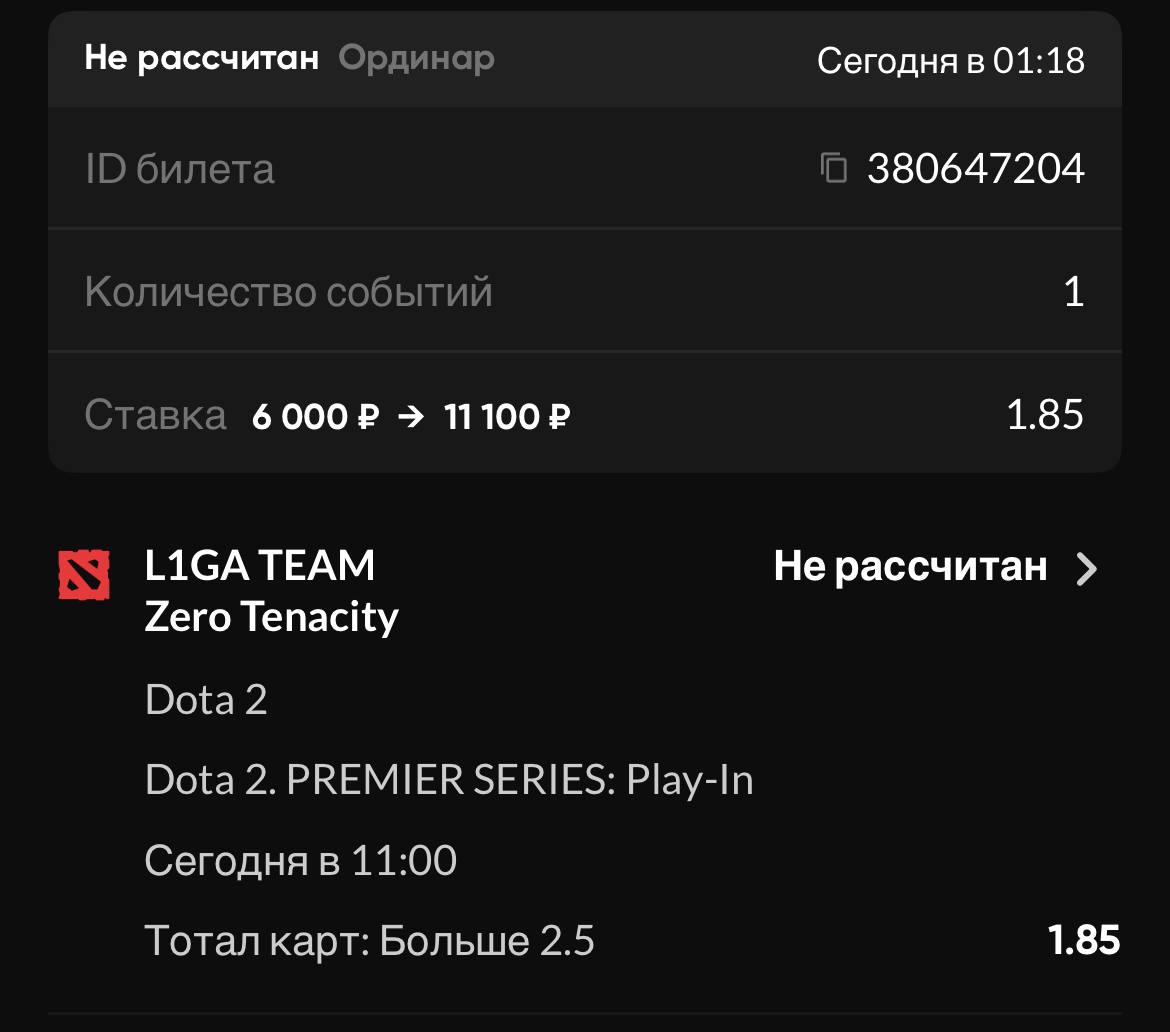
Task: Open the L1GA TEAM team name
Action: pyautogui.click(x=260, y=567)
